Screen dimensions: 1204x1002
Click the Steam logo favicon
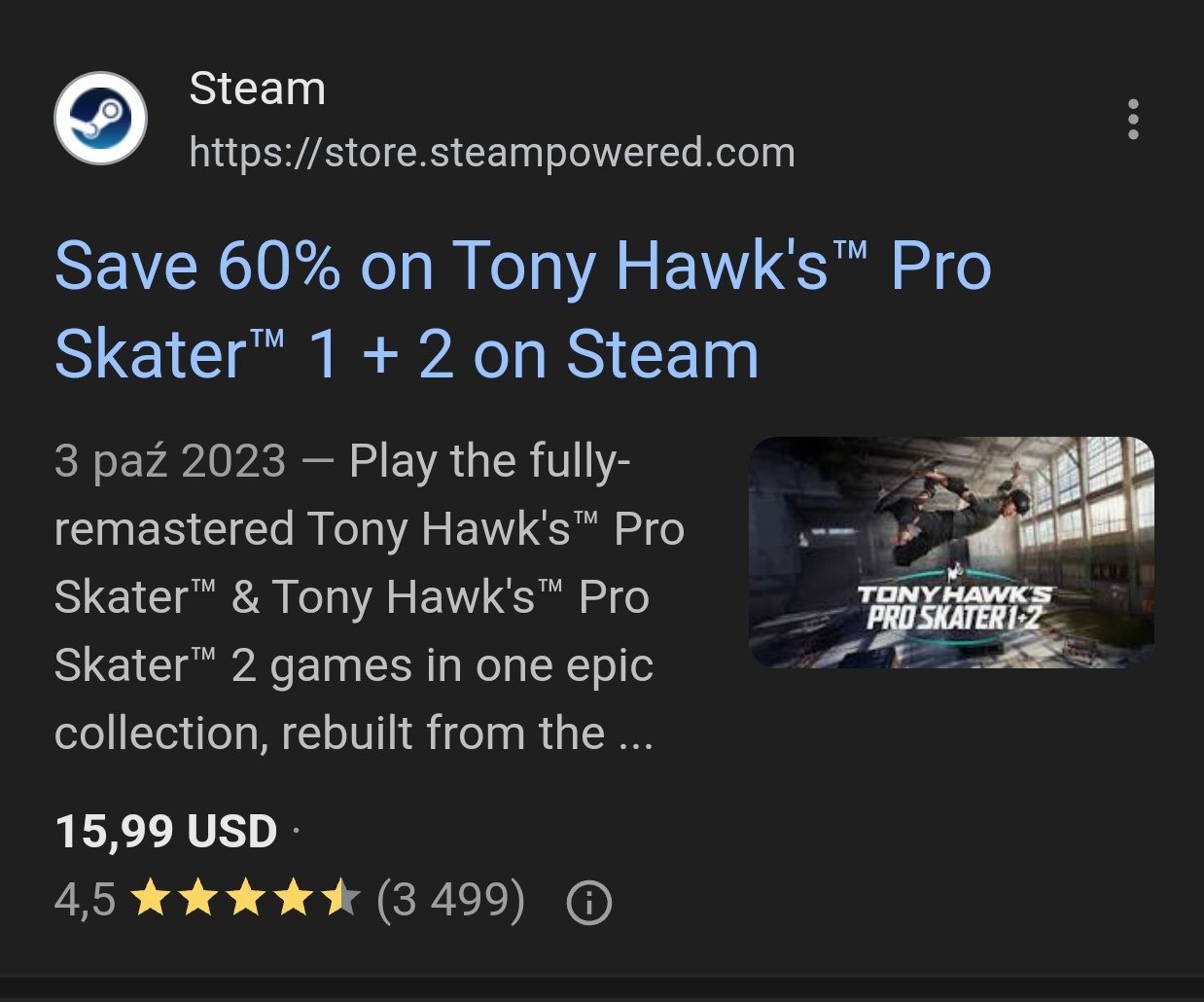100,118
